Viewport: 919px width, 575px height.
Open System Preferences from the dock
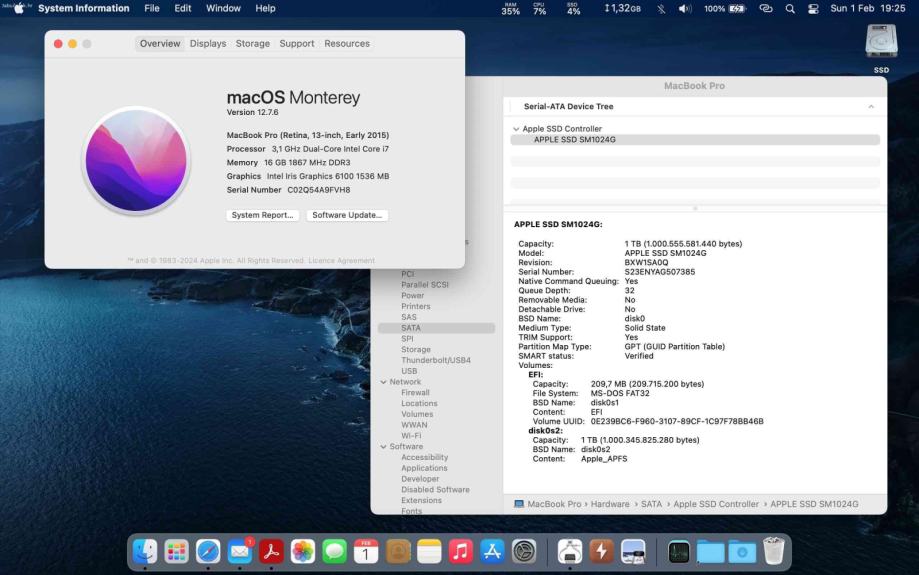click(x=524, y=551)
